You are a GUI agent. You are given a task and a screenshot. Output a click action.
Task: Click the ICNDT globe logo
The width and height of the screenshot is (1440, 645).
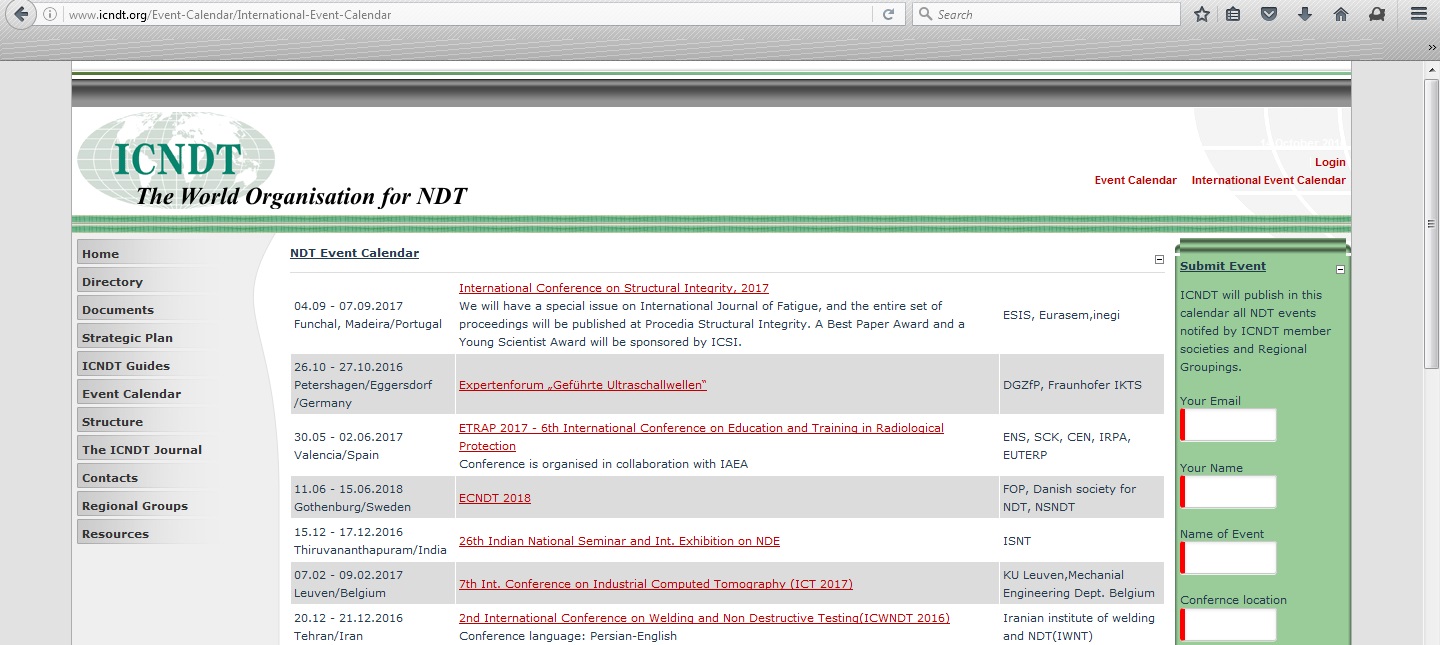pyautogui.click(x=176, y=158)
